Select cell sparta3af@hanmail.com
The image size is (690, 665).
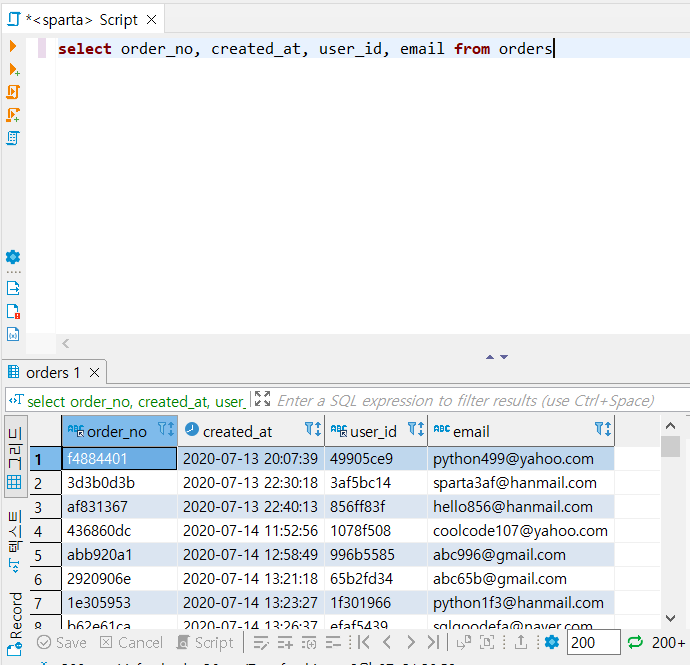click(521, 483)
